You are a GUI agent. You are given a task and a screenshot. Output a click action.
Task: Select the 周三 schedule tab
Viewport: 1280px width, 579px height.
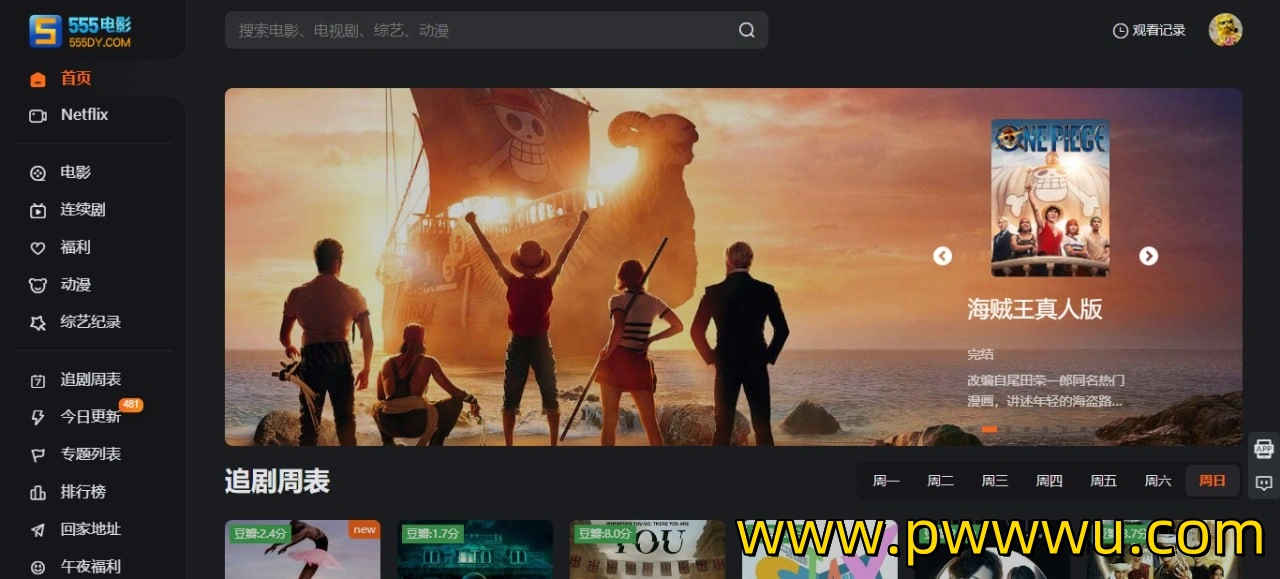coord(994,481)
